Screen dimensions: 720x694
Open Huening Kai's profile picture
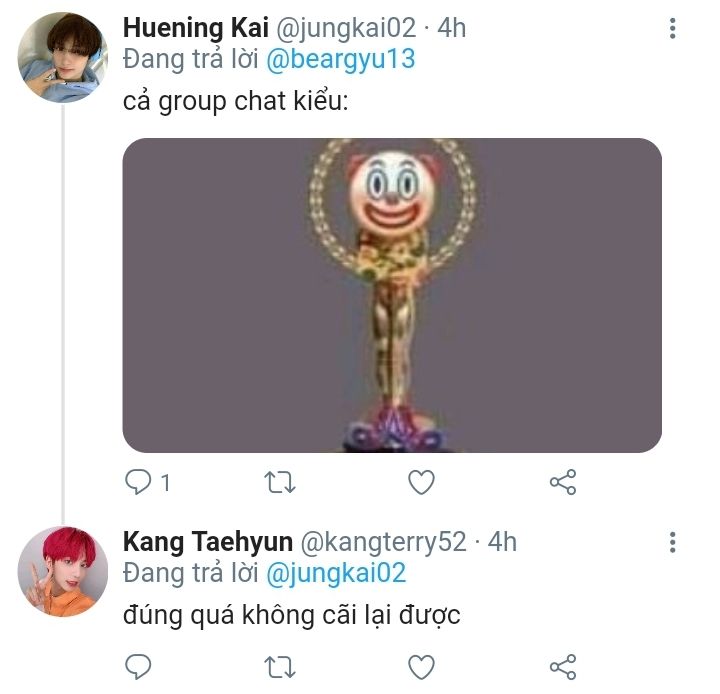[62, 57]
